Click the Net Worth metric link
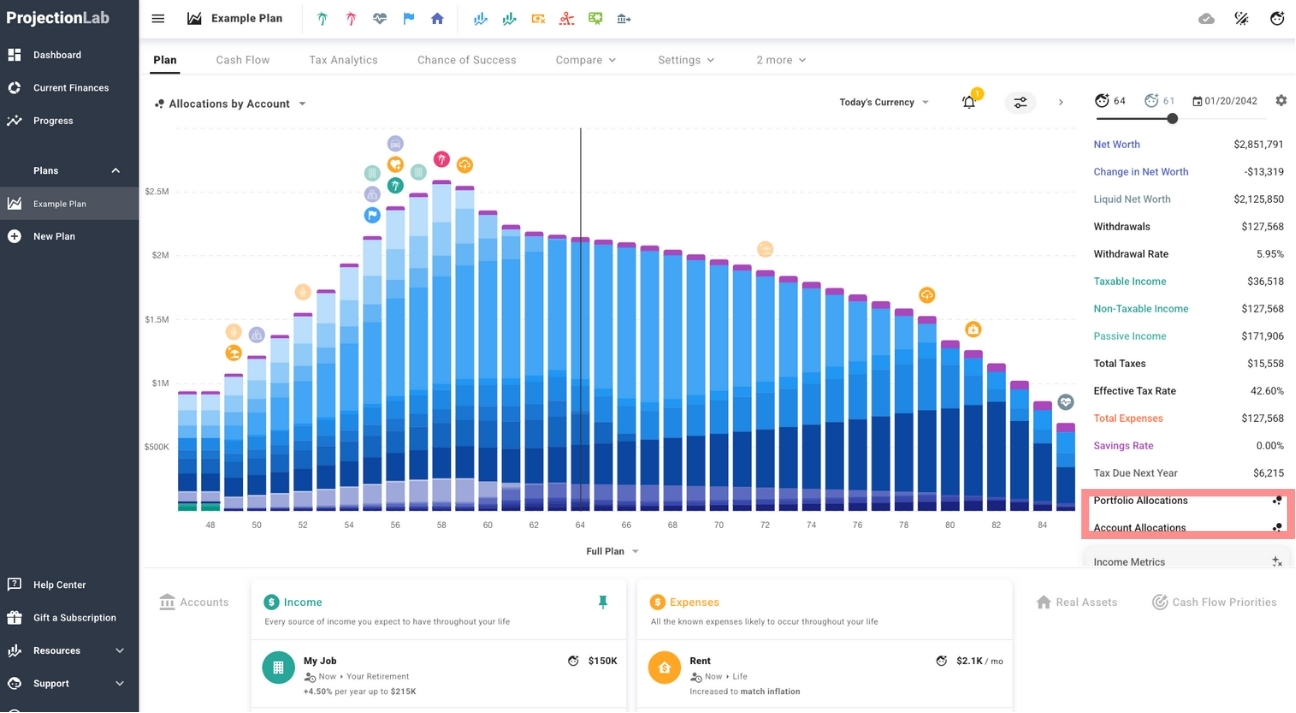 (x=1116, y=145)
